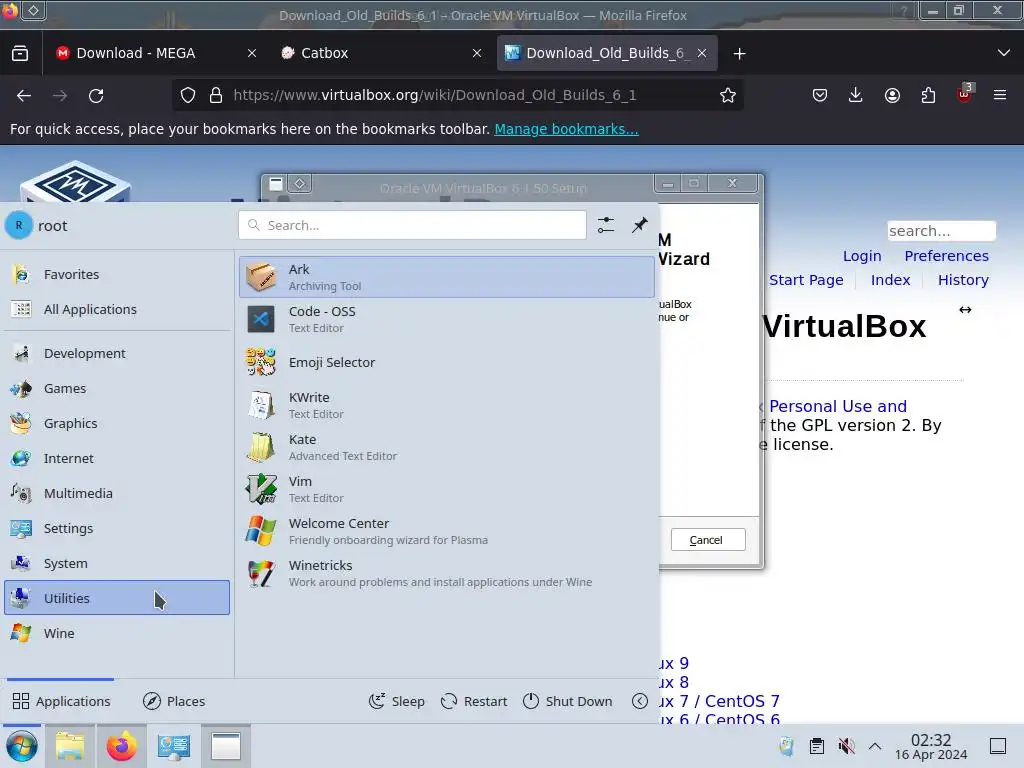Select All Applications category
The image size is (1024, 768).
click(117, 310)
